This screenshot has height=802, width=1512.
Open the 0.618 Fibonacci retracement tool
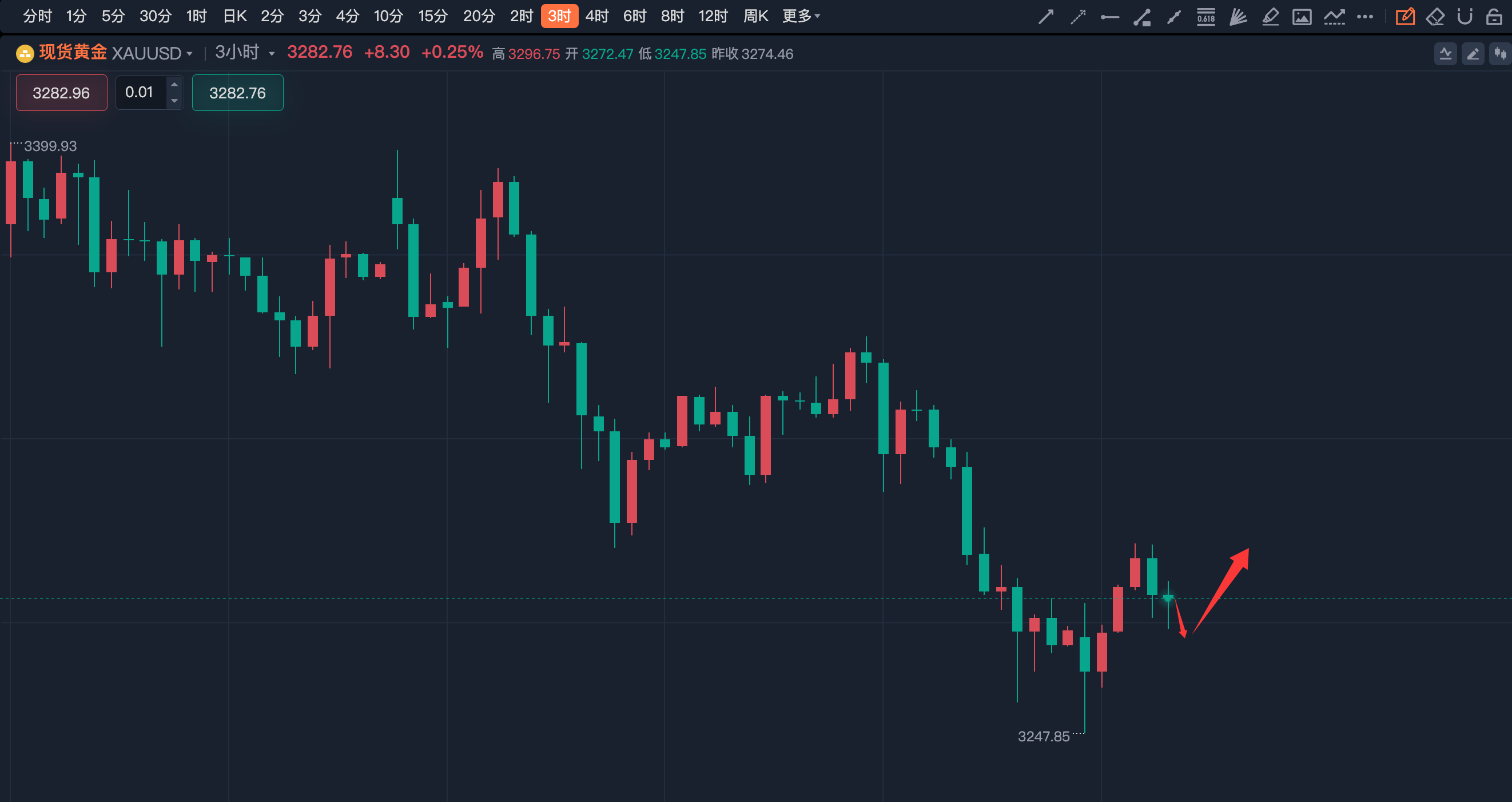[x=1205, y=17]
